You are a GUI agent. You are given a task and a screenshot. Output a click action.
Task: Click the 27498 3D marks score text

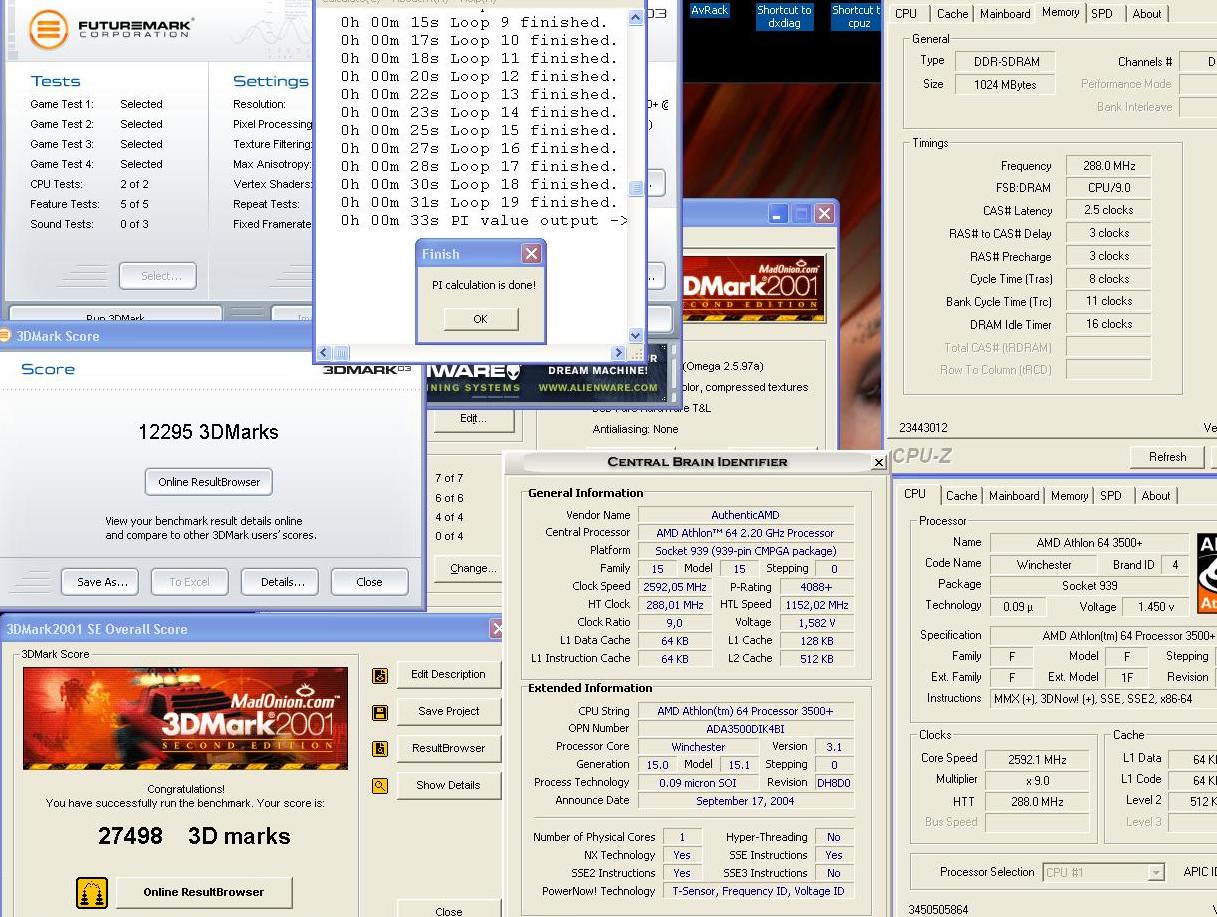pyautogui.click(x=194, y=836)
